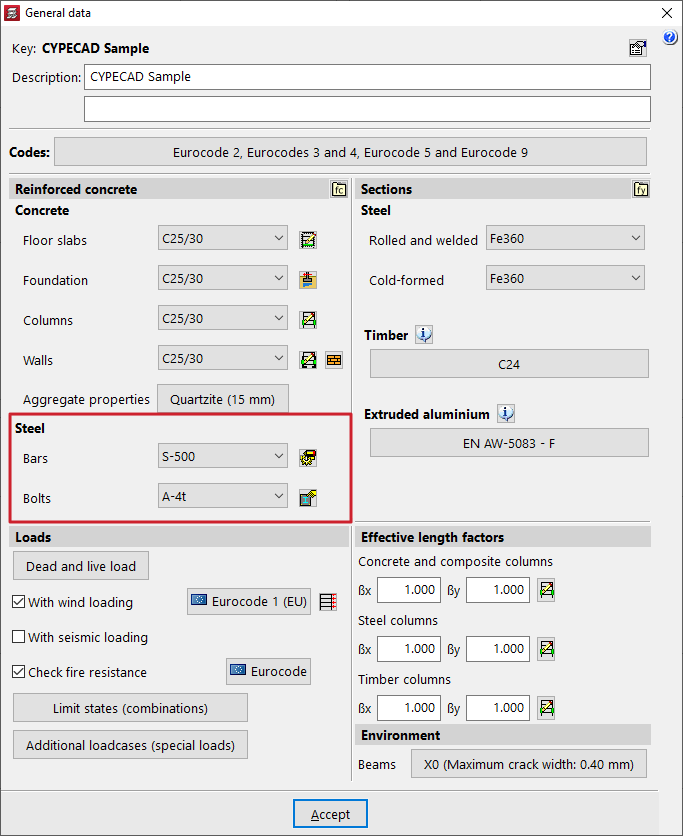Viewport: 683px width, 836px height.
Task: Click EN AW-5083 - F aluminium button
Action: [x=509, y=443]
